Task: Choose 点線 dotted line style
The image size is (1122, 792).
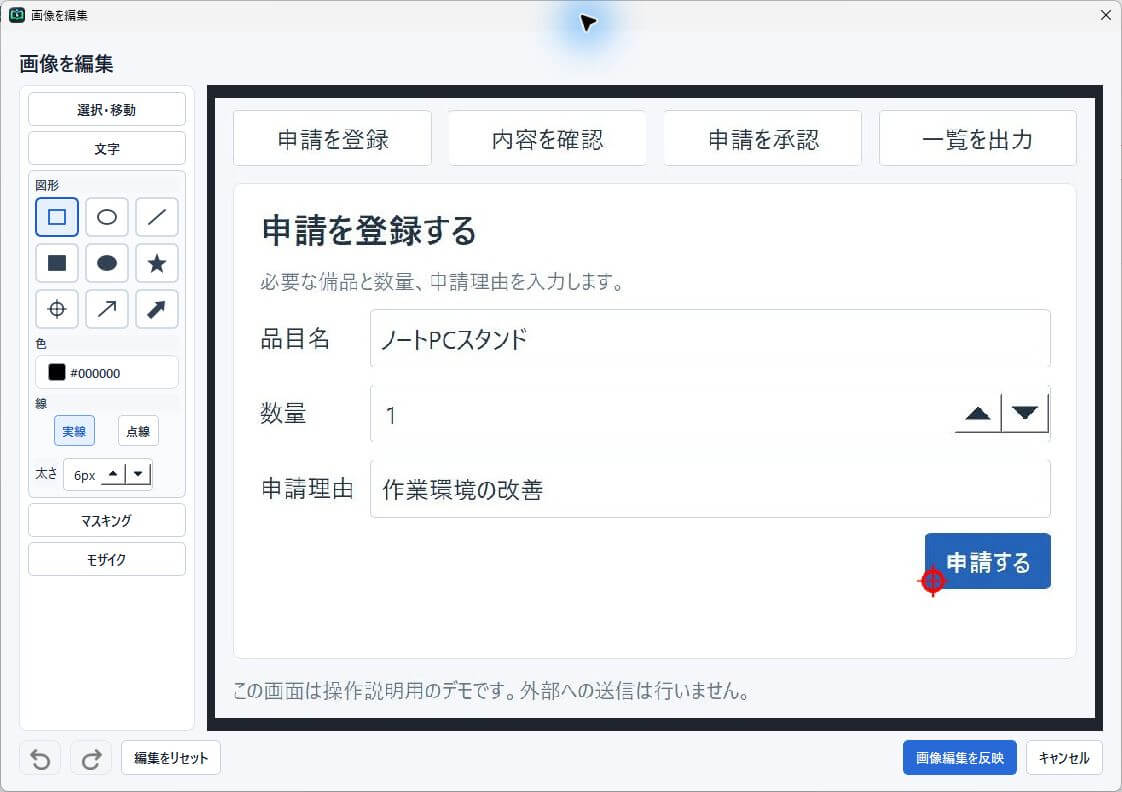Action: (138, 431)
